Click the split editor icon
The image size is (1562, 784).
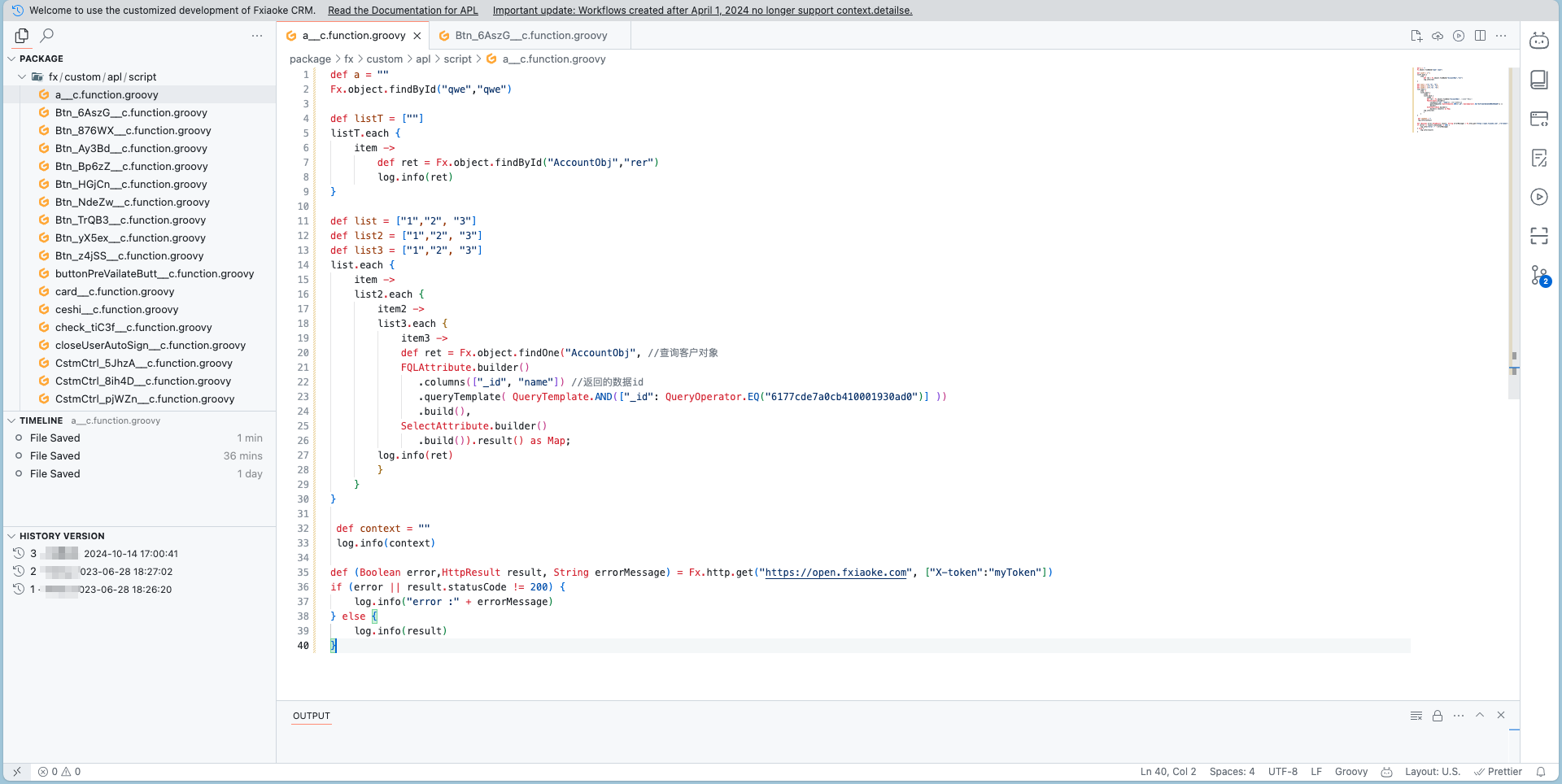[1480, 36]
